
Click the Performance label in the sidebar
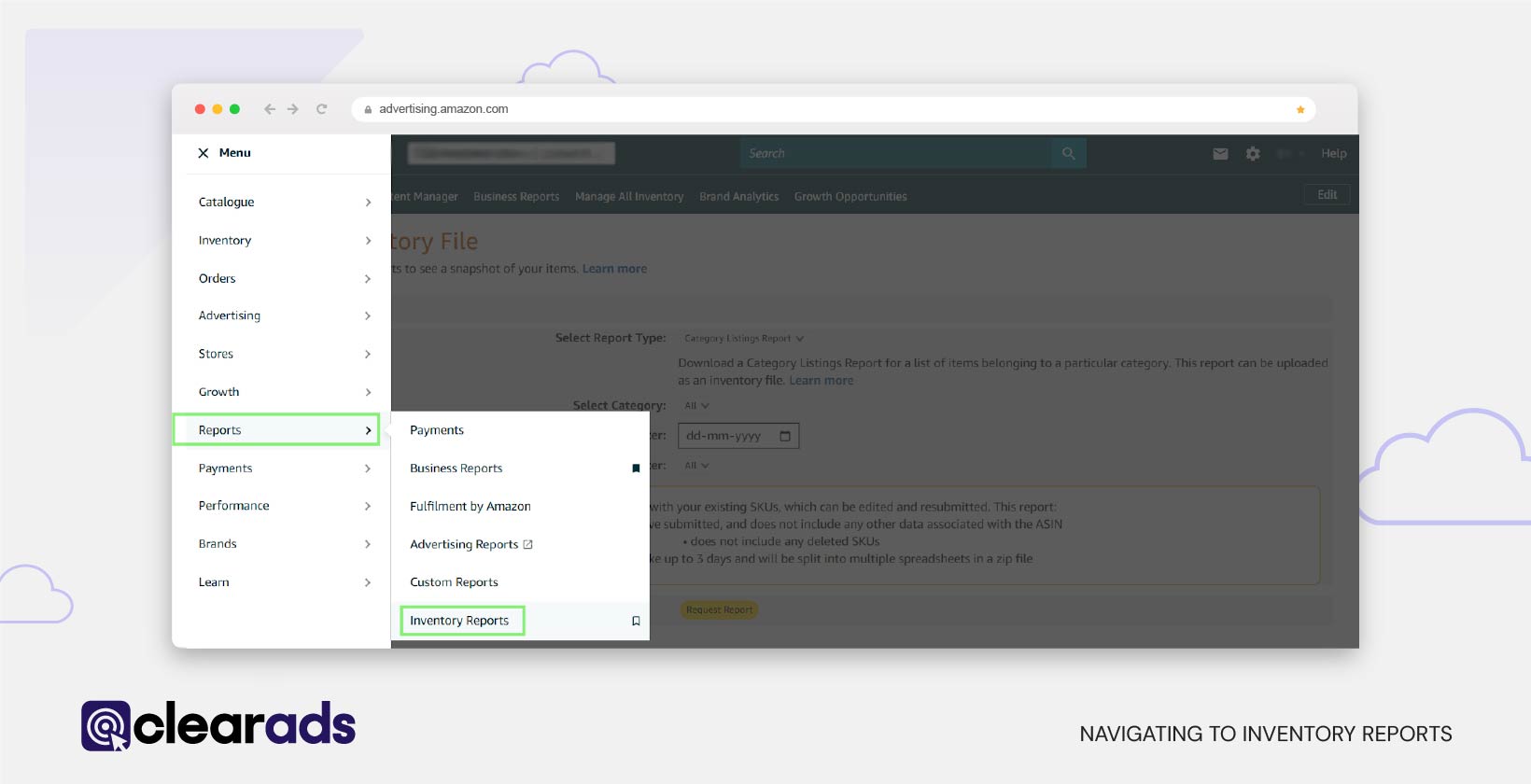(233, 506)
